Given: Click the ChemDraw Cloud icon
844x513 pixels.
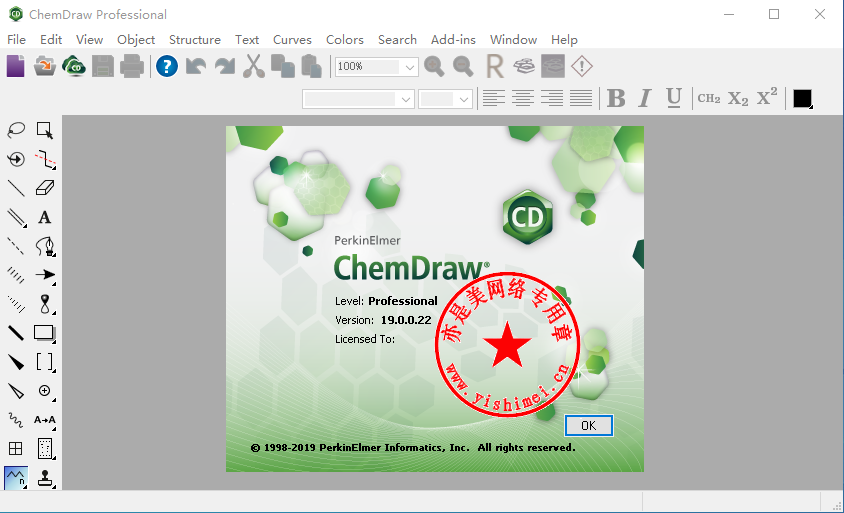Looking at the screenshot, I should (x=74, y=66).
